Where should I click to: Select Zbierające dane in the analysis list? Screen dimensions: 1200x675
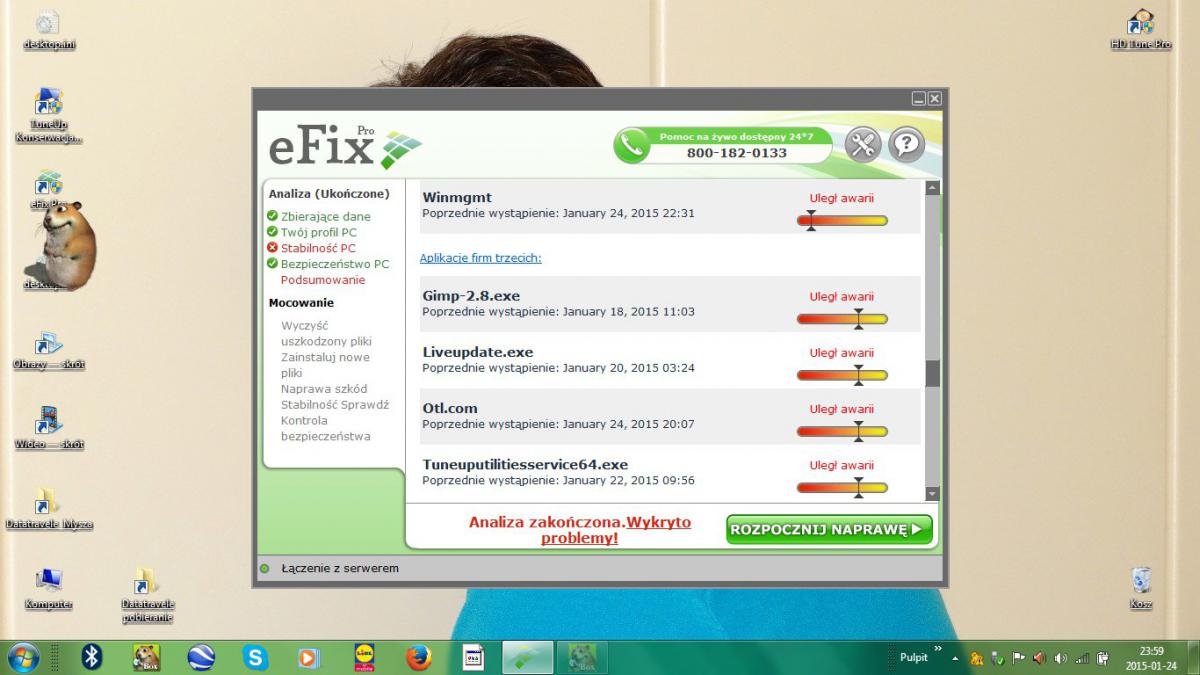point(325,216)
